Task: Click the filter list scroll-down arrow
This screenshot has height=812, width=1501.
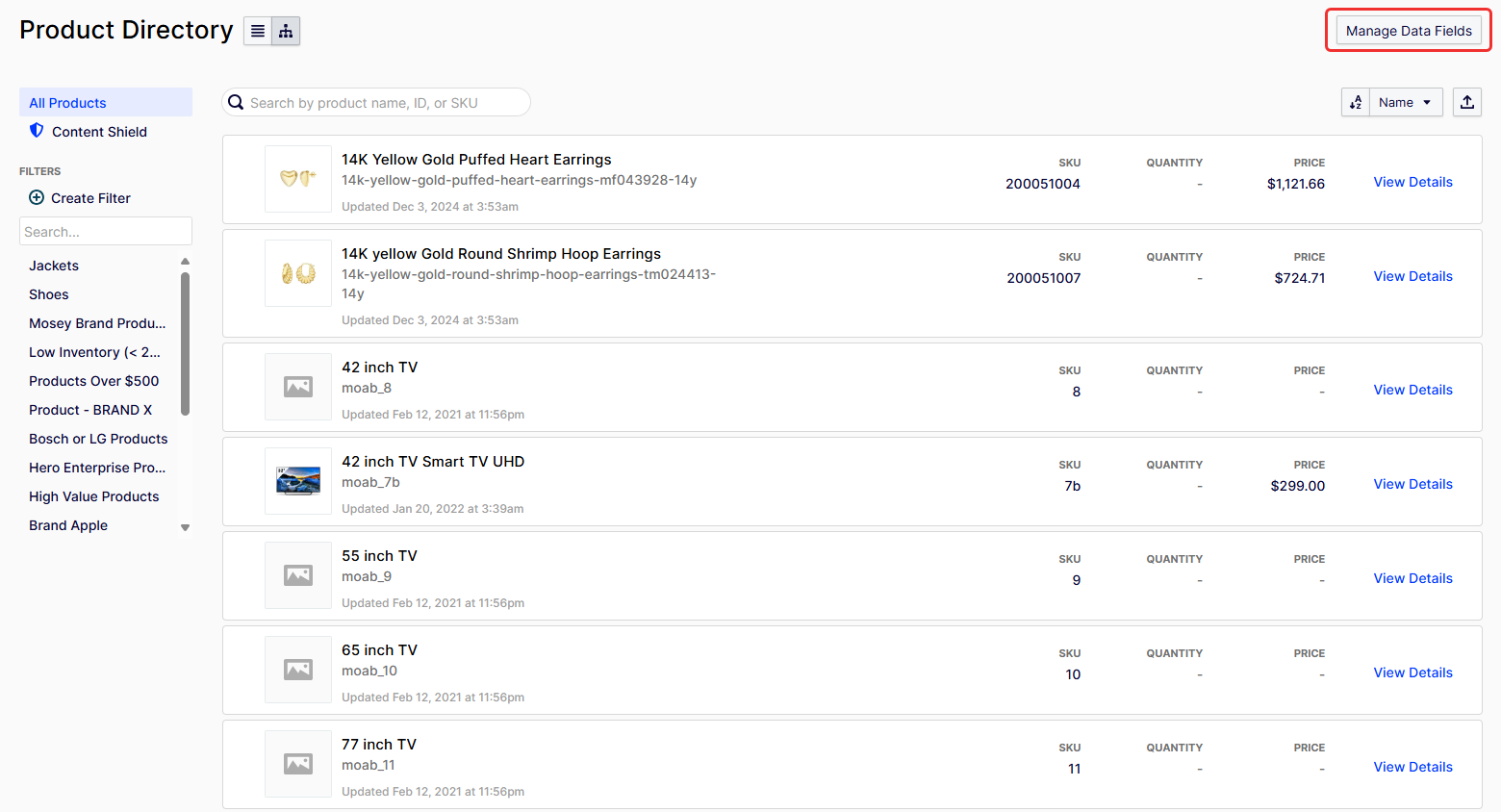Action: coord(186,527)
